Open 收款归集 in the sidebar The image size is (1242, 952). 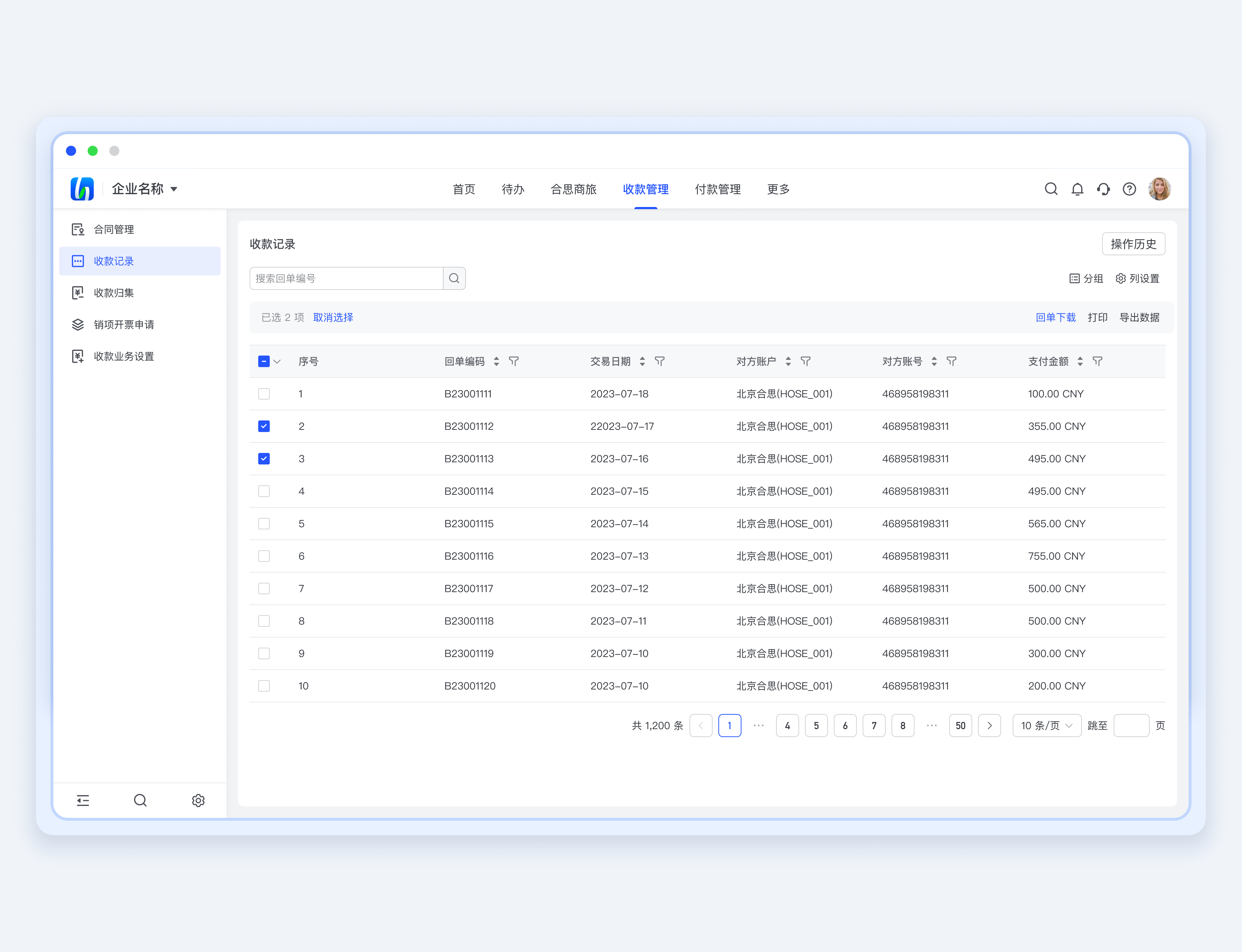pyautogui.click(x=114, y=293)
